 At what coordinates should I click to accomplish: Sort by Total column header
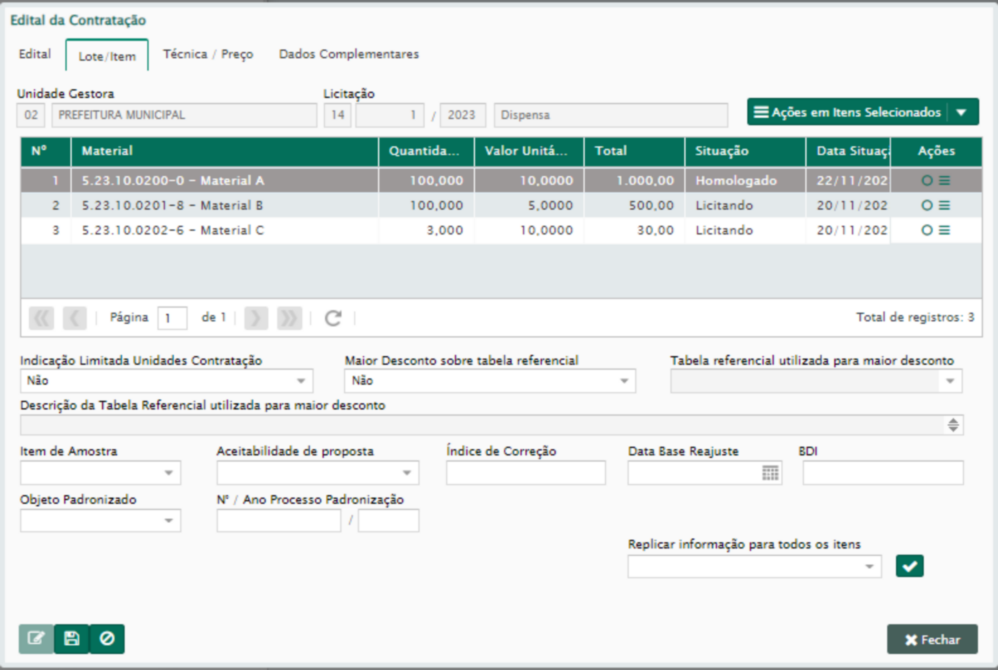[635, 151]
